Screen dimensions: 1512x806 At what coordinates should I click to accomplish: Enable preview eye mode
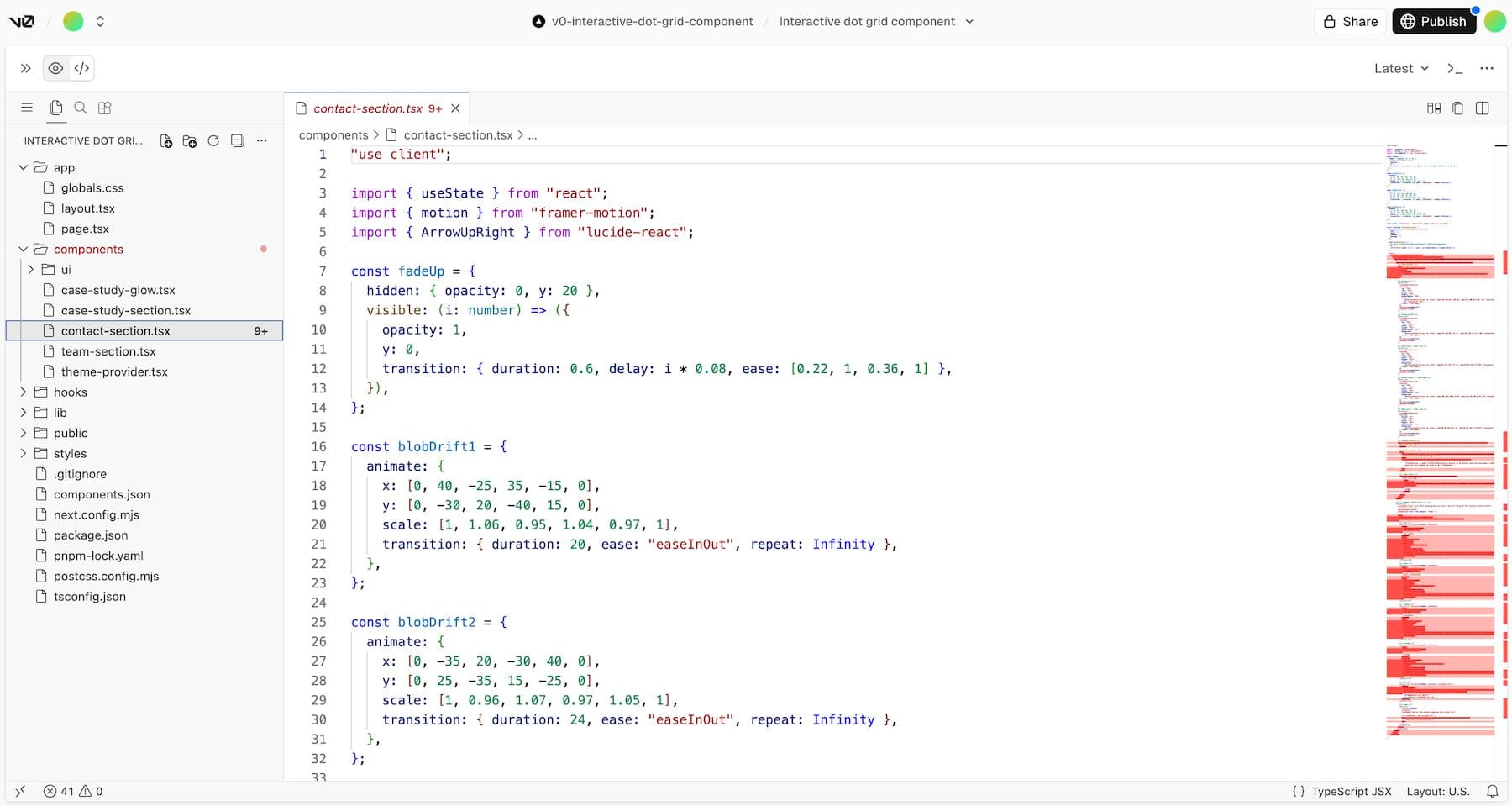pyautogui.click(x=55, y=68)
